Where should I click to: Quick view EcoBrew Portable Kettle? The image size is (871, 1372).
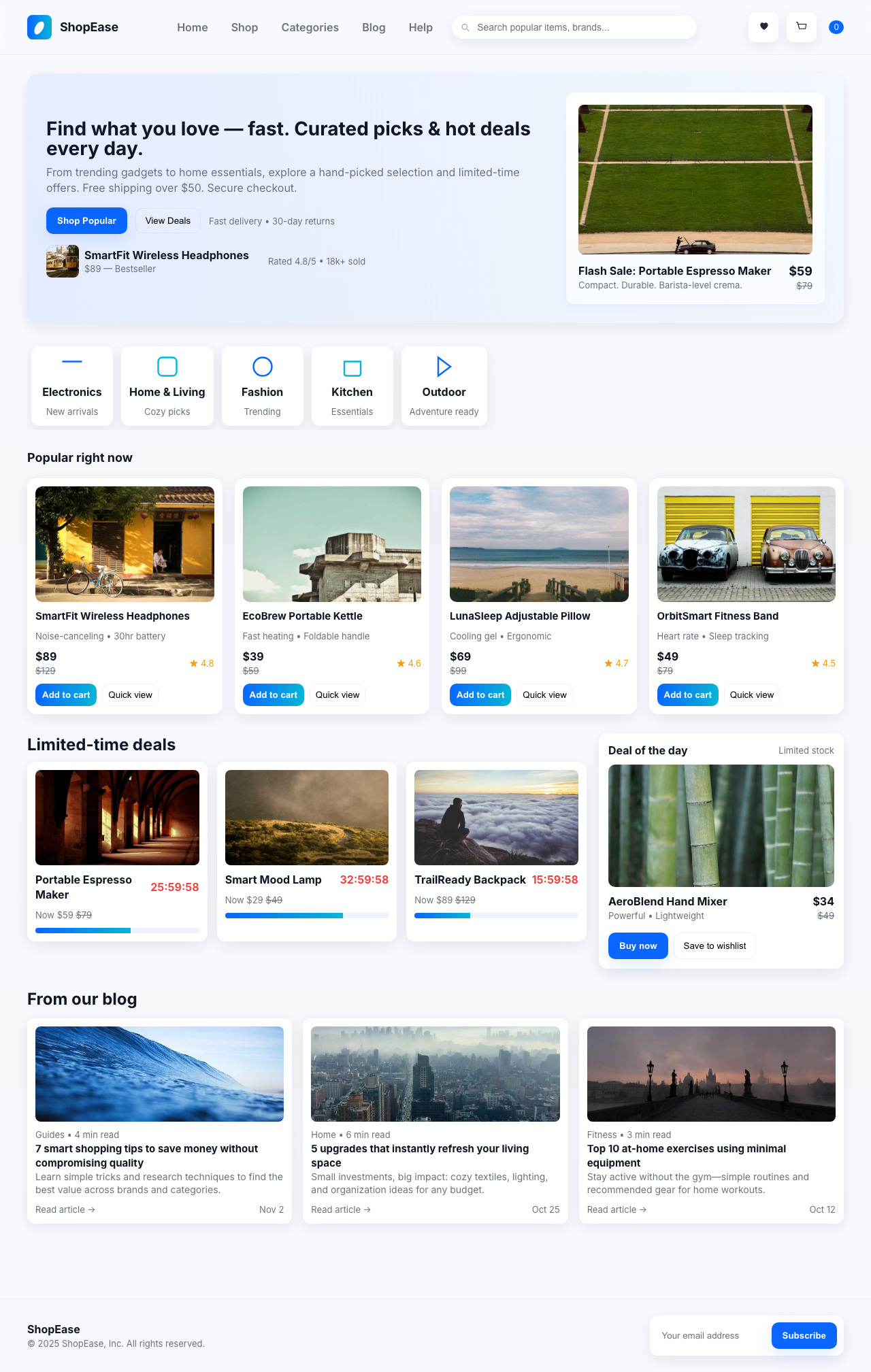pyautogui.click(x=338, y=695)
